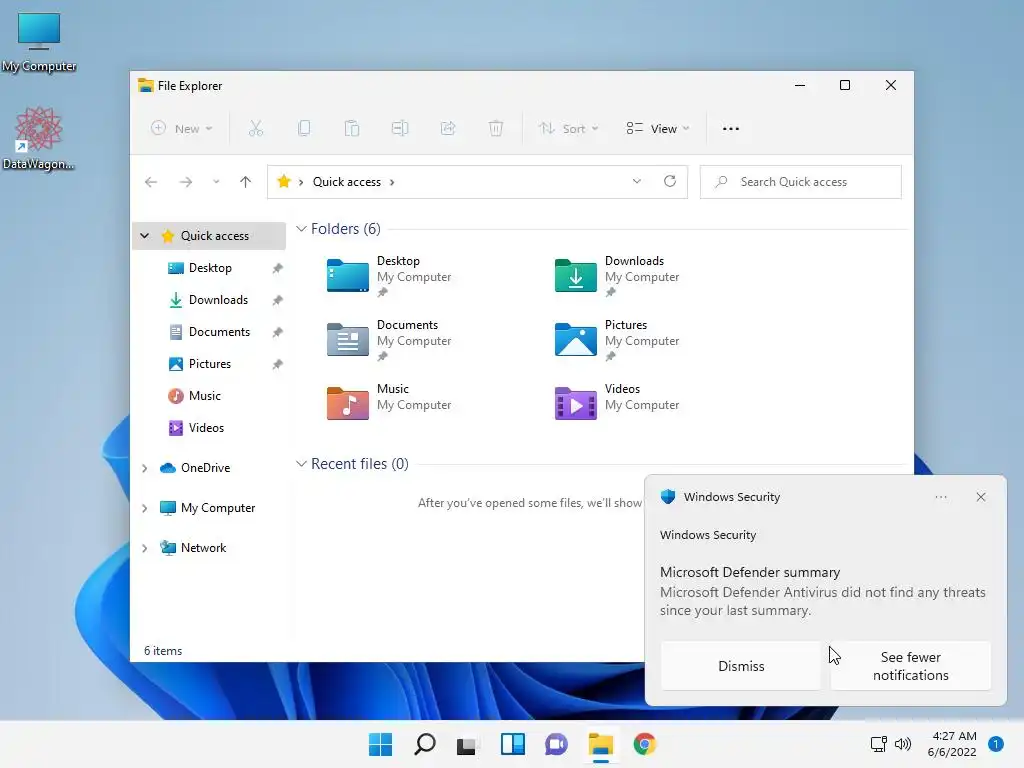This screenshot has width=1024, height=768.
Task: Click the network tray icon
Action: [878, 744]
